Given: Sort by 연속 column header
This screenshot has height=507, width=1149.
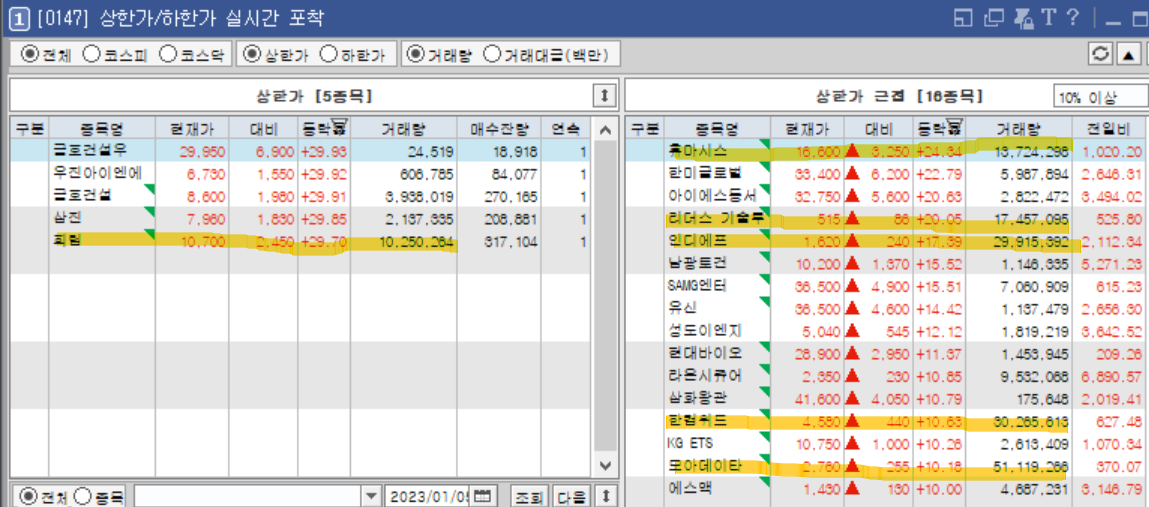Looking at the screenshot, I should click(566, 128).
